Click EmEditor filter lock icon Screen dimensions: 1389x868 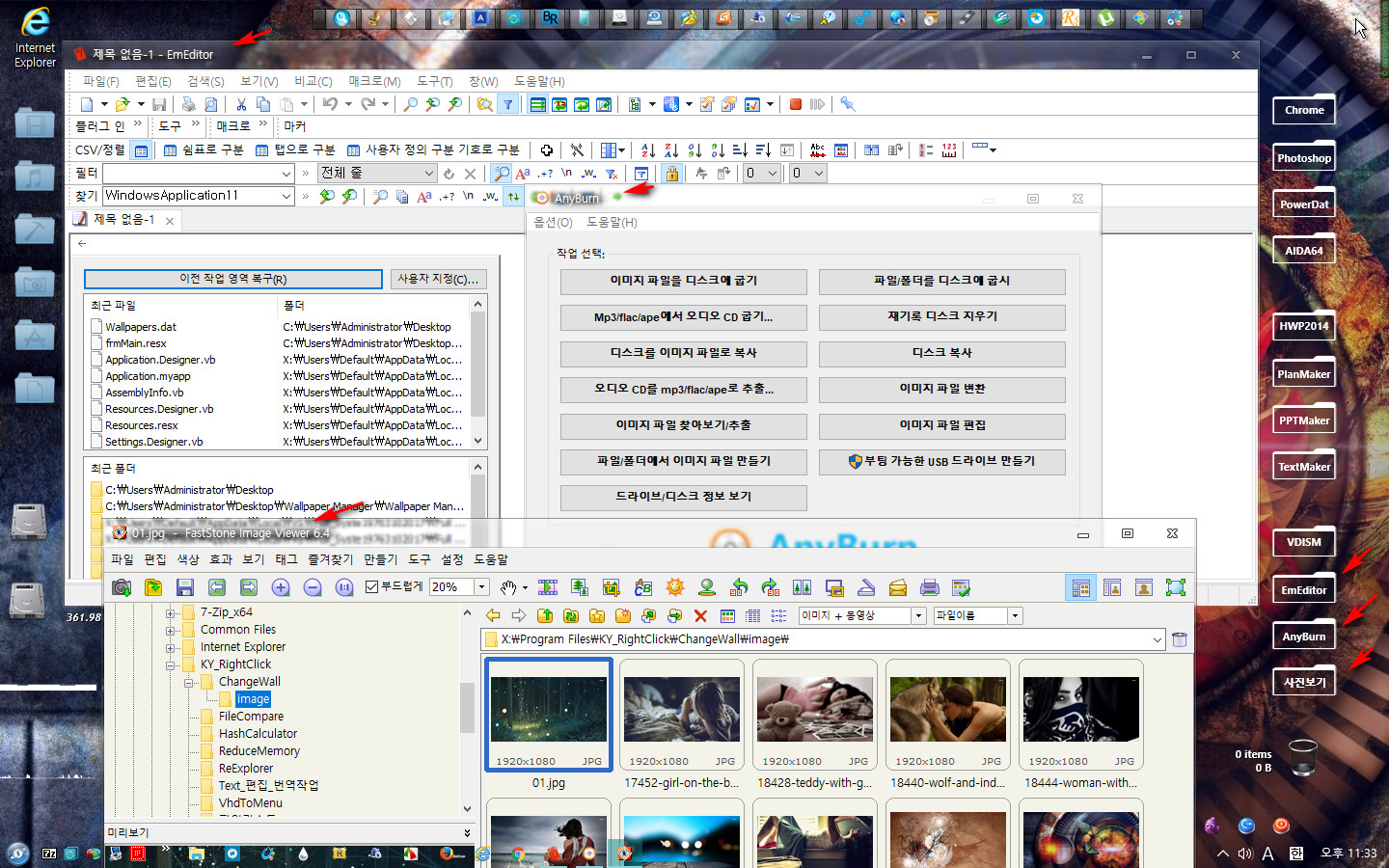(x=672, y=174)
